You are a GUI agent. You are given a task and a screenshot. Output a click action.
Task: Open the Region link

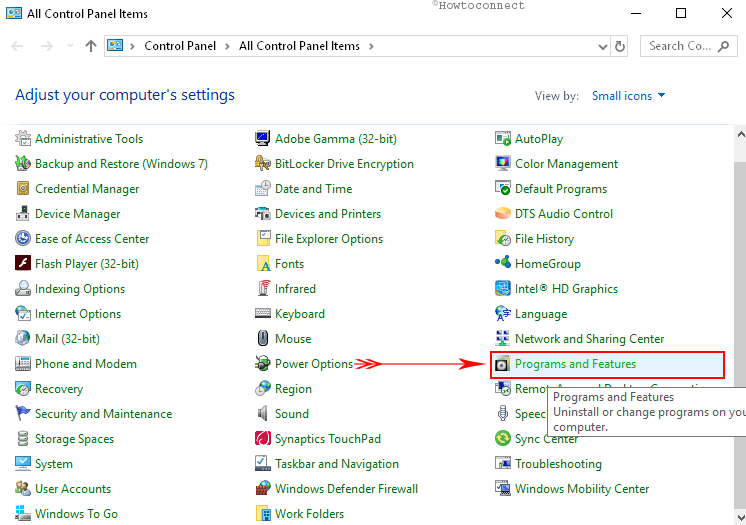click(293, 389)
